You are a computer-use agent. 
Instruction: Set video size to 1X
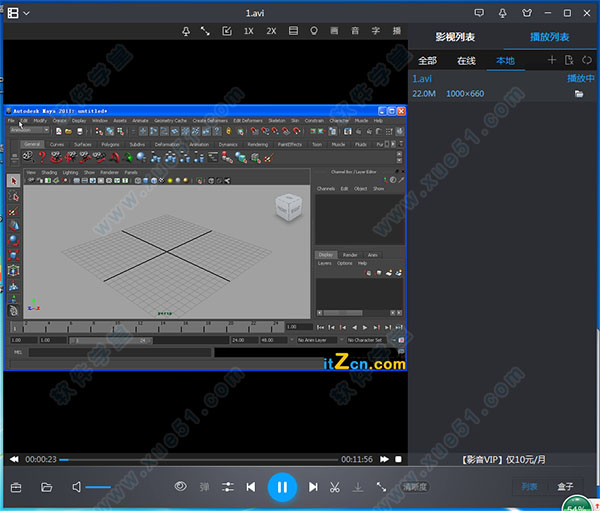[249, 31]
